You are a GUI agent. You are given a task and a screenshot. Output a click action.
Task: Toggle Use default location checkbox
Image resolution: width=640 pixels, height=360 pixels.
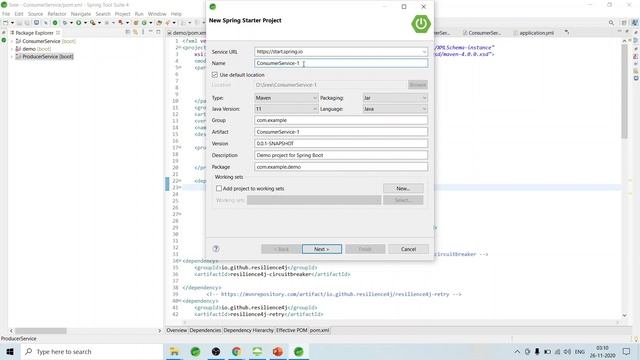pos(215,75)
